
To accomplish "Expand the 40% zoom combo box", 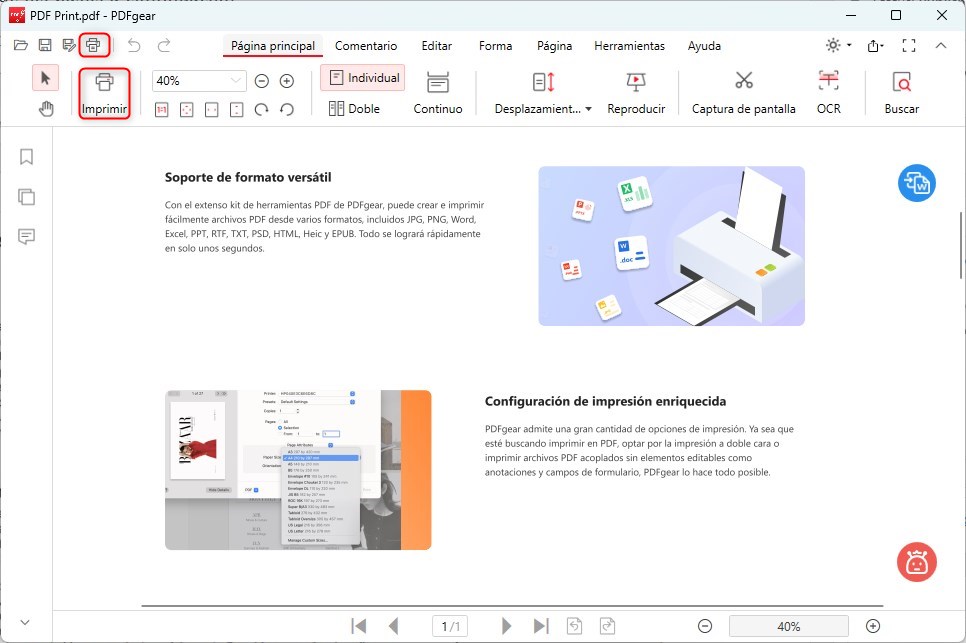I will (199, 81).
